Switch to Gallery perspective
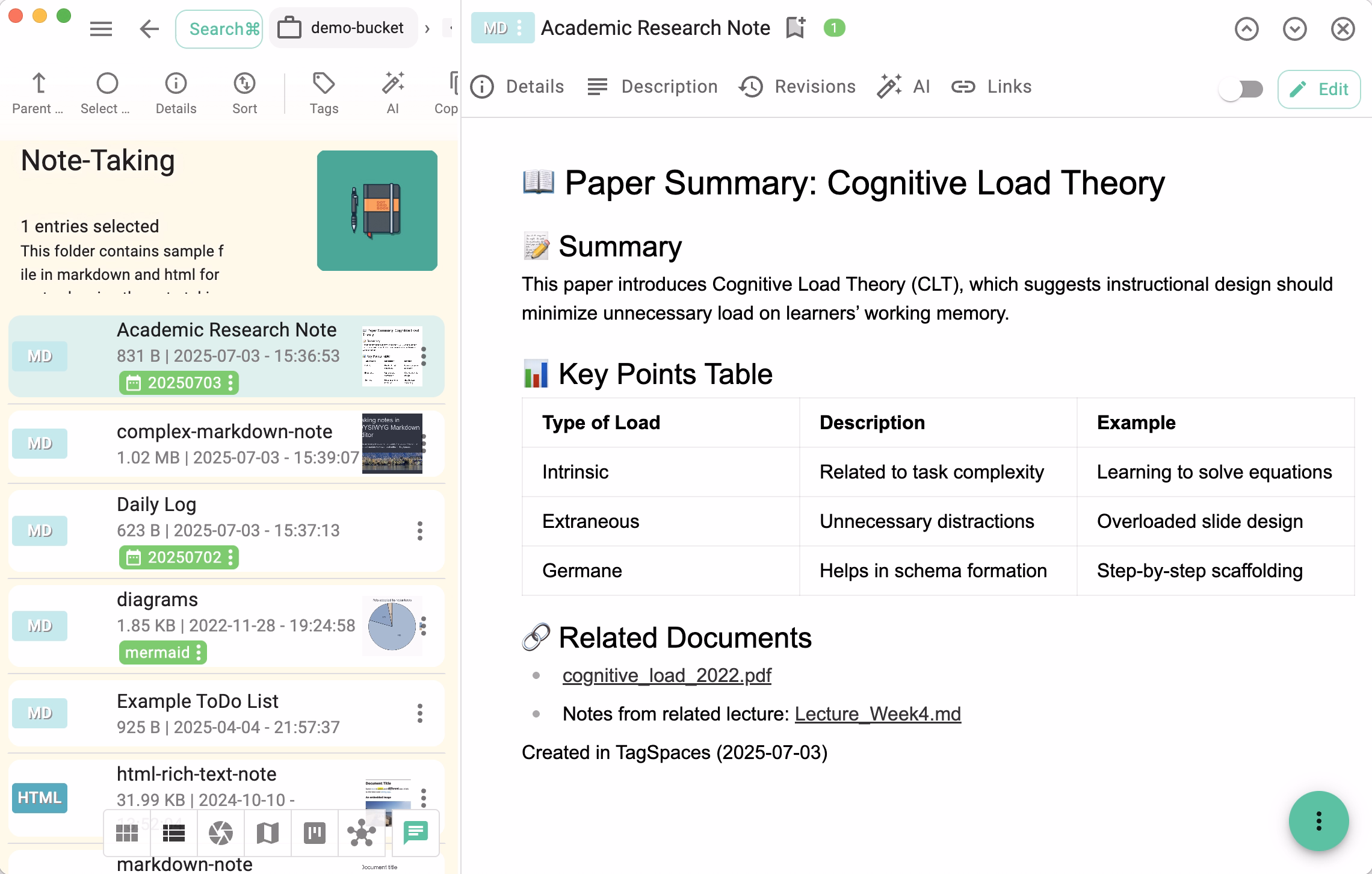Viewport: 1372px width, 874px height. (x=220, y=833)
